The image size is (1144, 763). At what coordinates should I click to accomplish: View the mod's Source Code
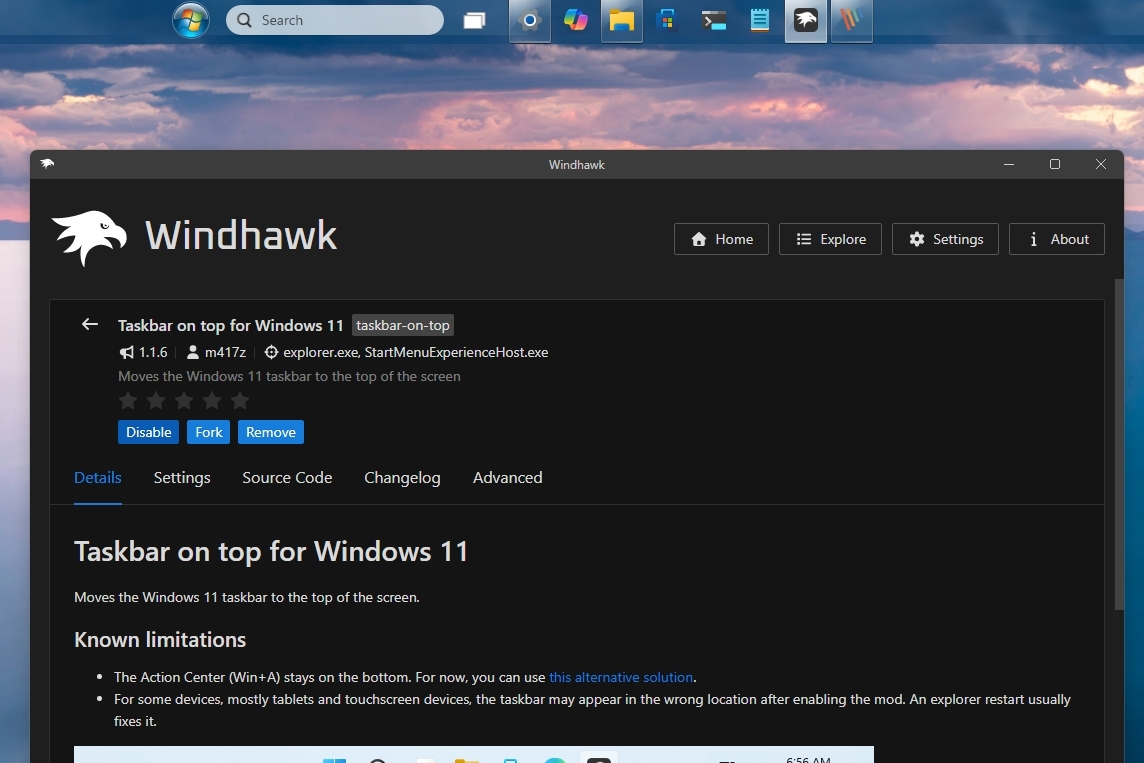point(287,478)
